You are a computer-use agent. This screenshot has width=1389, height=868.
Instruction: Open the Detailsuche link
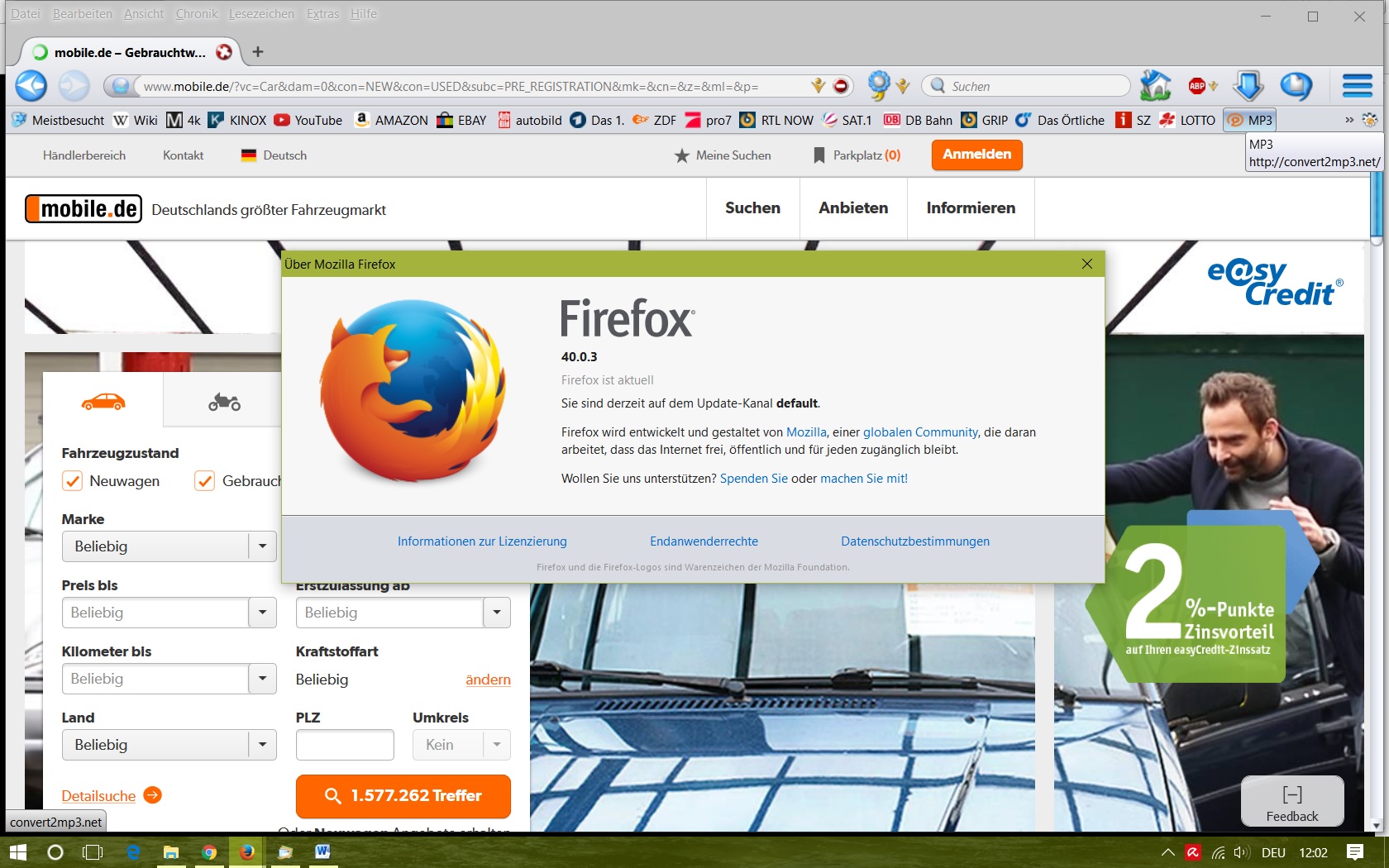click(112, 795)
